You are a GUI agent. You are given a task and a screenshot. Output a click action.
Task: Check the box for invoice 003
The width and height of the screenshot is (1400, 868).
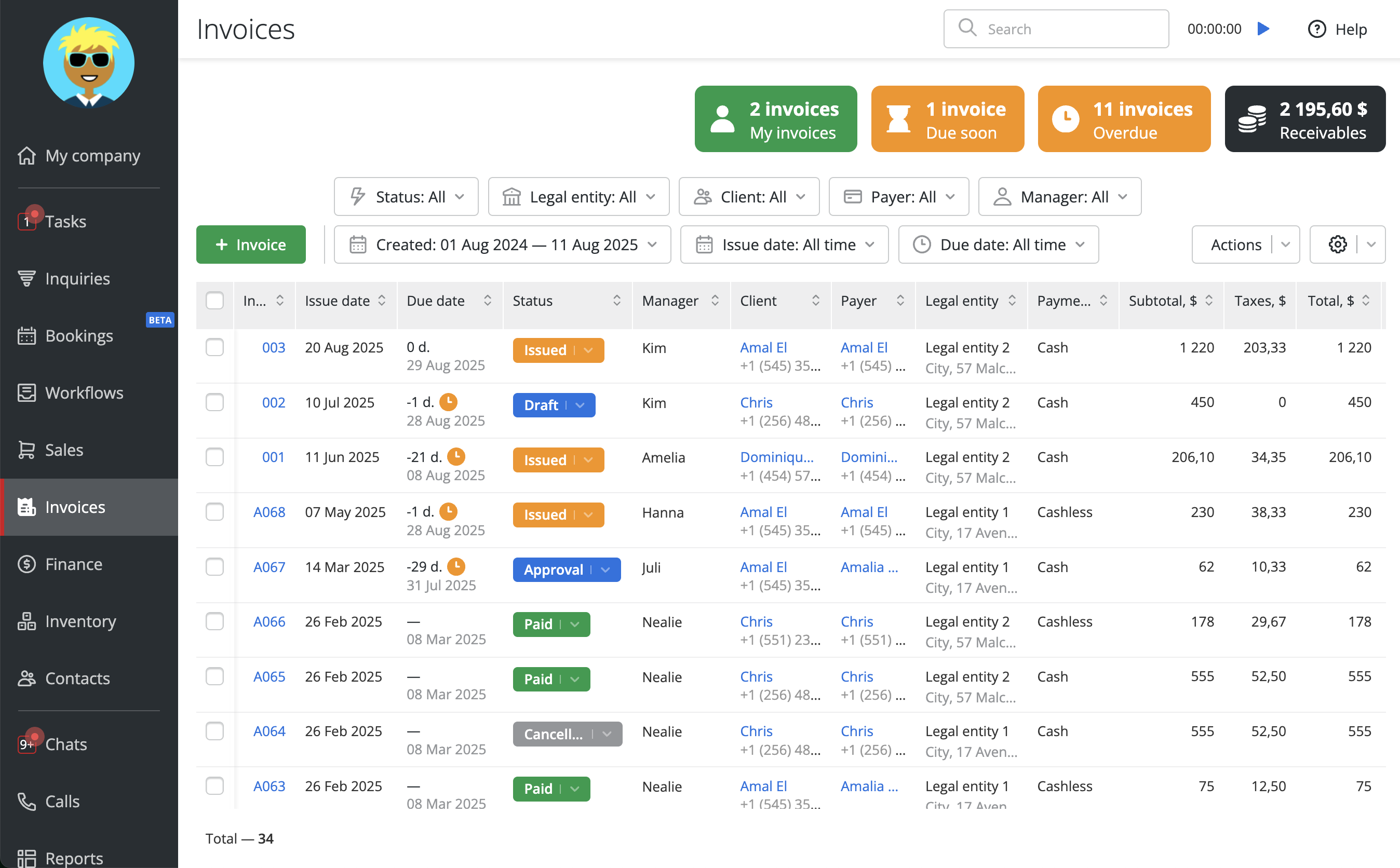point(215,348)
